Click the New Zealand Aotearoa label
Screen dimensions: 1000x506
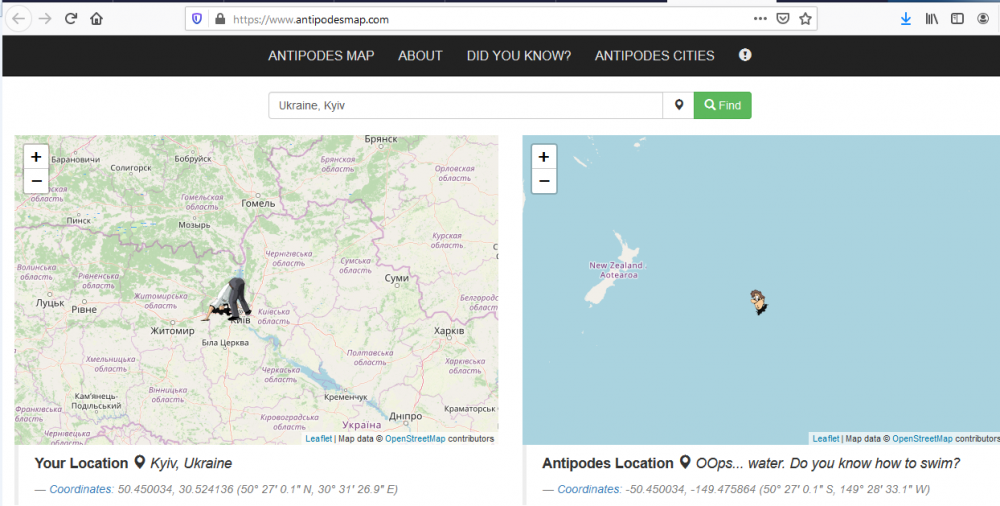(617, 270)
